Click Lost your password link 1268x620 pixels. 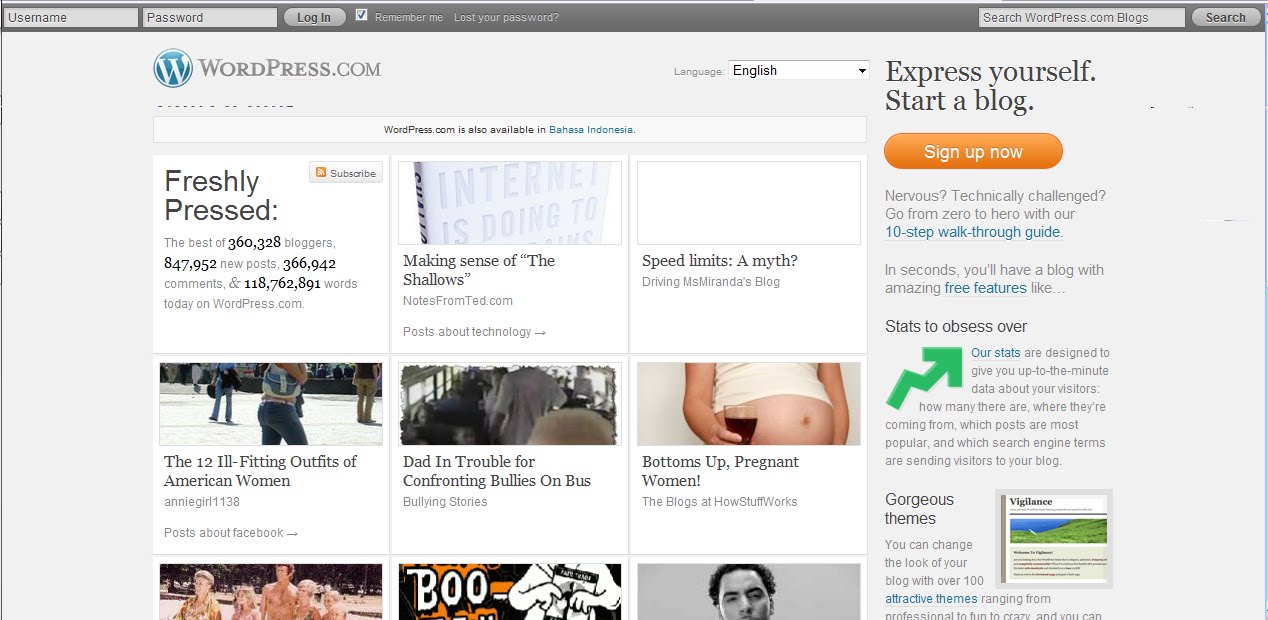pyautogui.click(x=506, y=18)
